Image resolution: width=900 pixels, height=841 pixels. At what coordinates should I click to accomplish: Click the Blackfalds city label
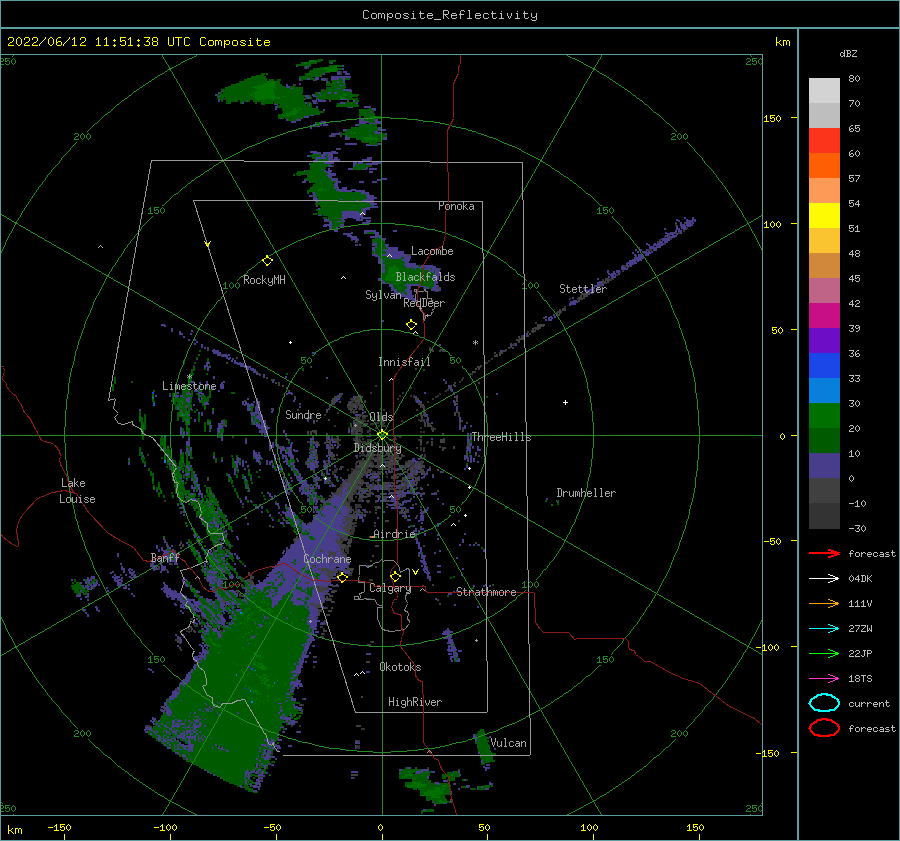(x=425, y=277)
